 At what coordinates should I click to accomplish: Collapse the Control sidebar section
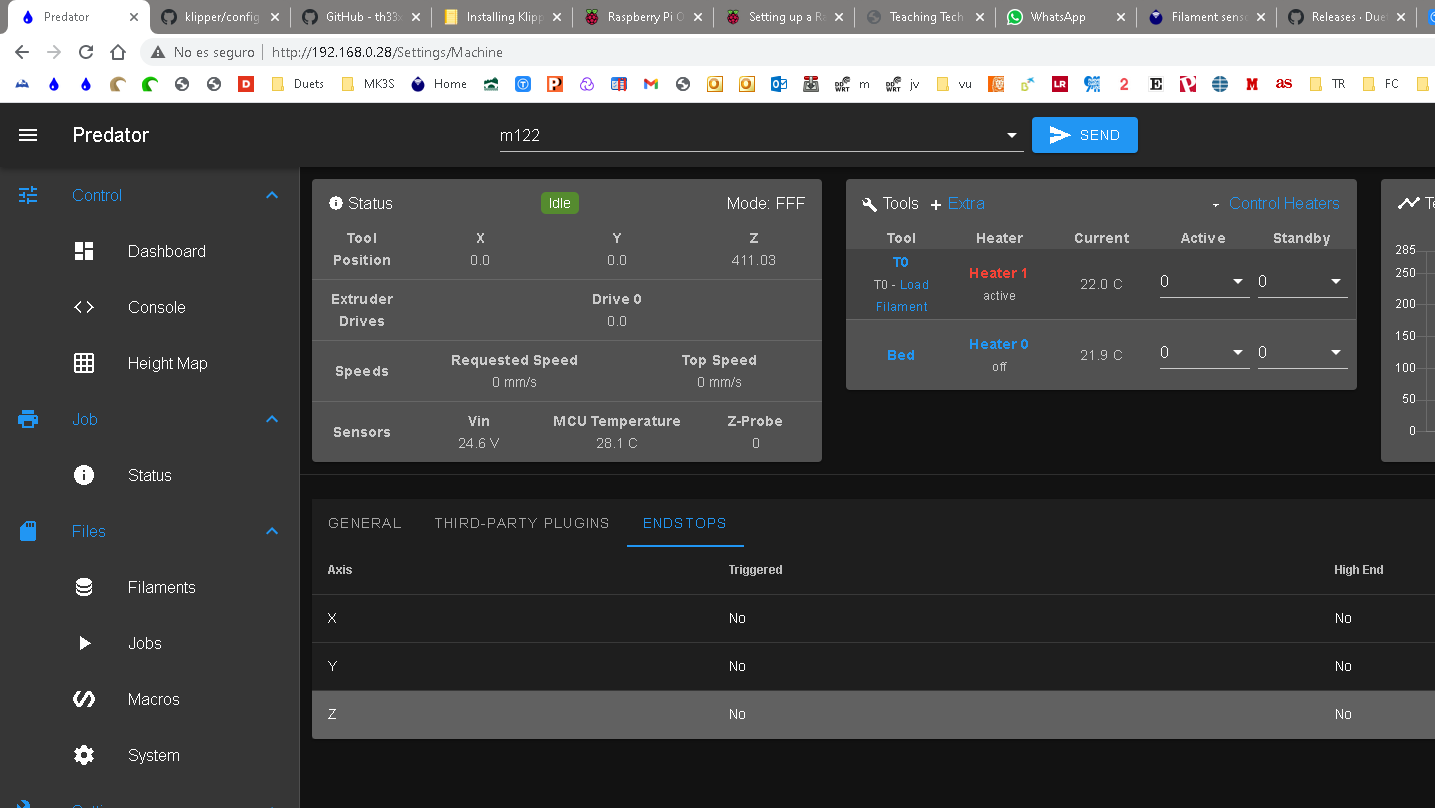tap(272, 195)
